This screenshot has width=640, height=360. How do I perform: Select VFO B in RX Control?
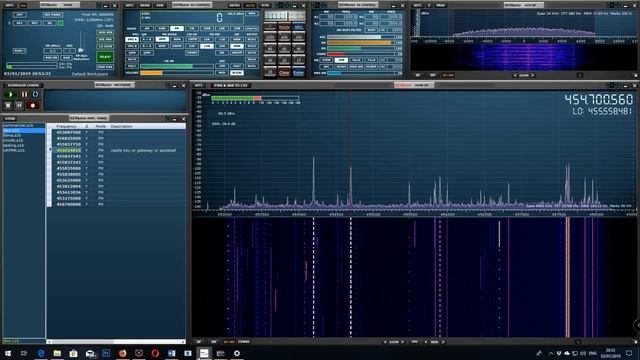[132, 46]
